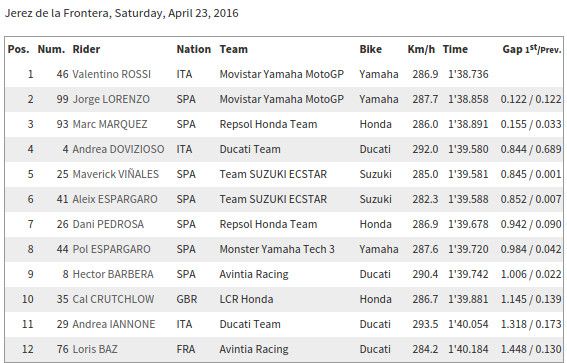Click the Team column header
The height and width of the screenshot is (363, 567).
[x=234, y=50]
